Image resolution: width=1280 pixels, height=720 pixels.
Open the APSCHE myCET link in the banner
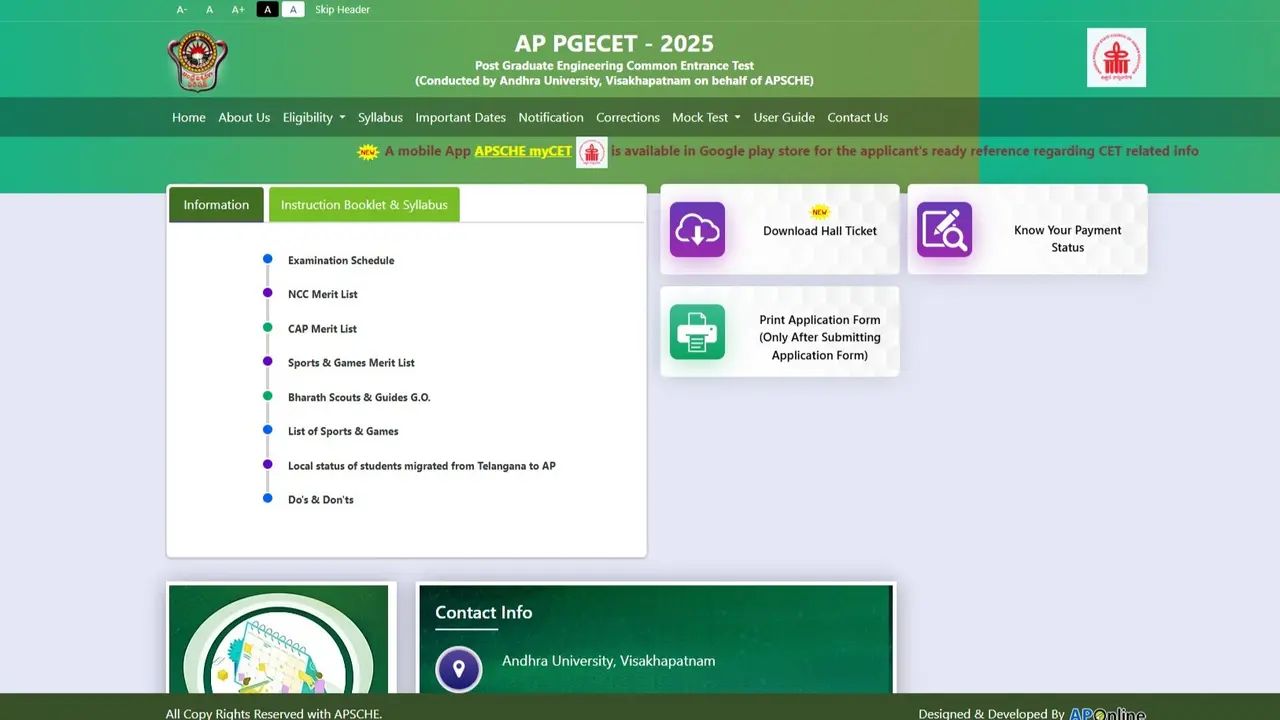coord(522,151)
